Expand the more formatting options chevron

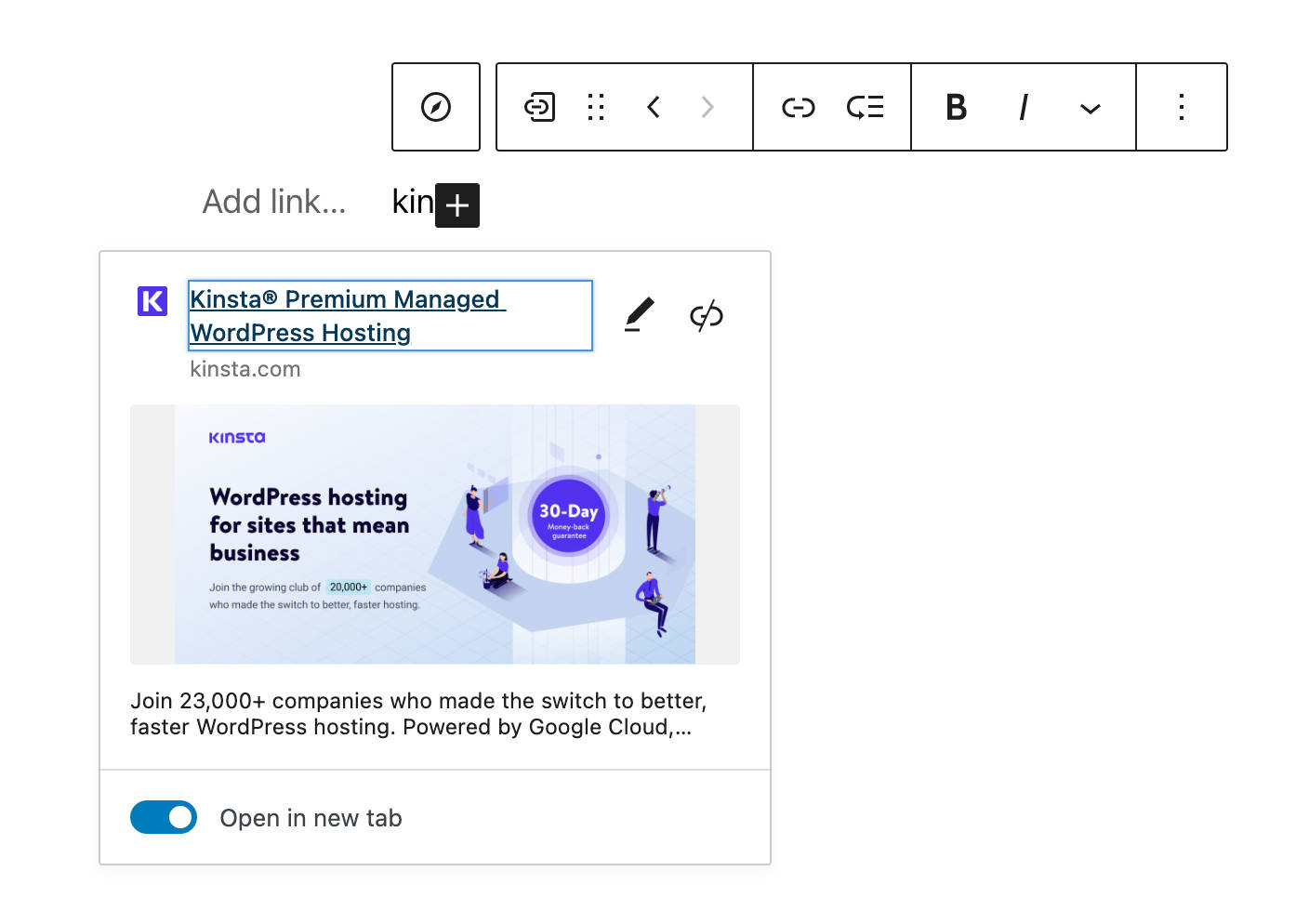pos(1090,109)
